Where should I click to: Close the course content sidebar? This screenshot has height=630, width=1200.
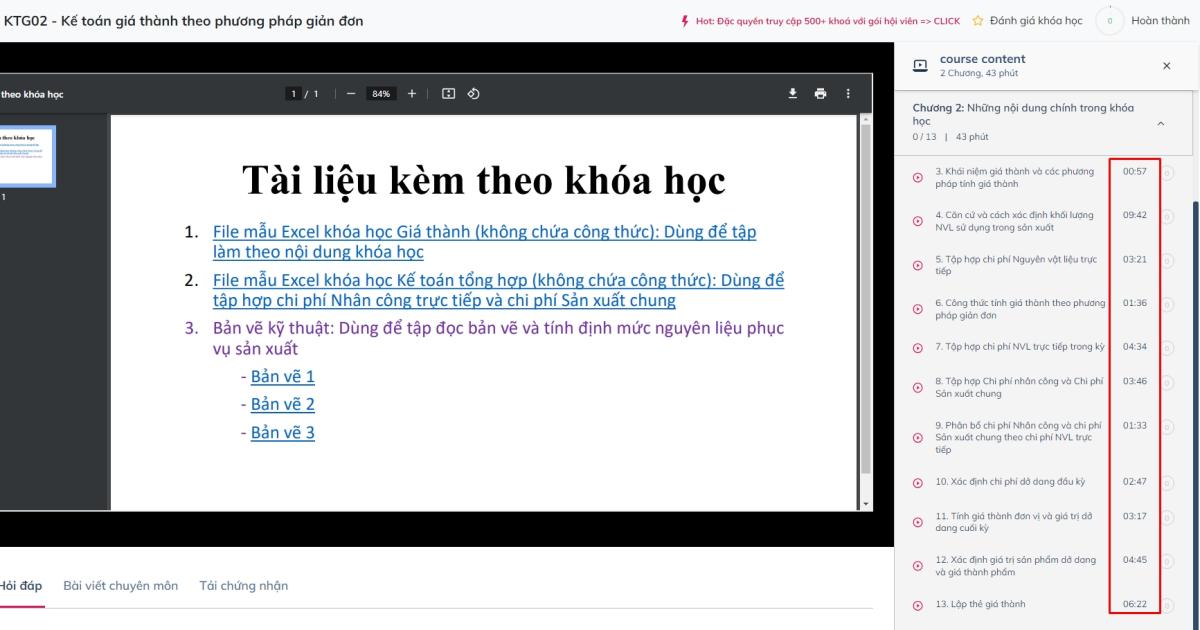pyautogui.click(x=1166, y=65)
